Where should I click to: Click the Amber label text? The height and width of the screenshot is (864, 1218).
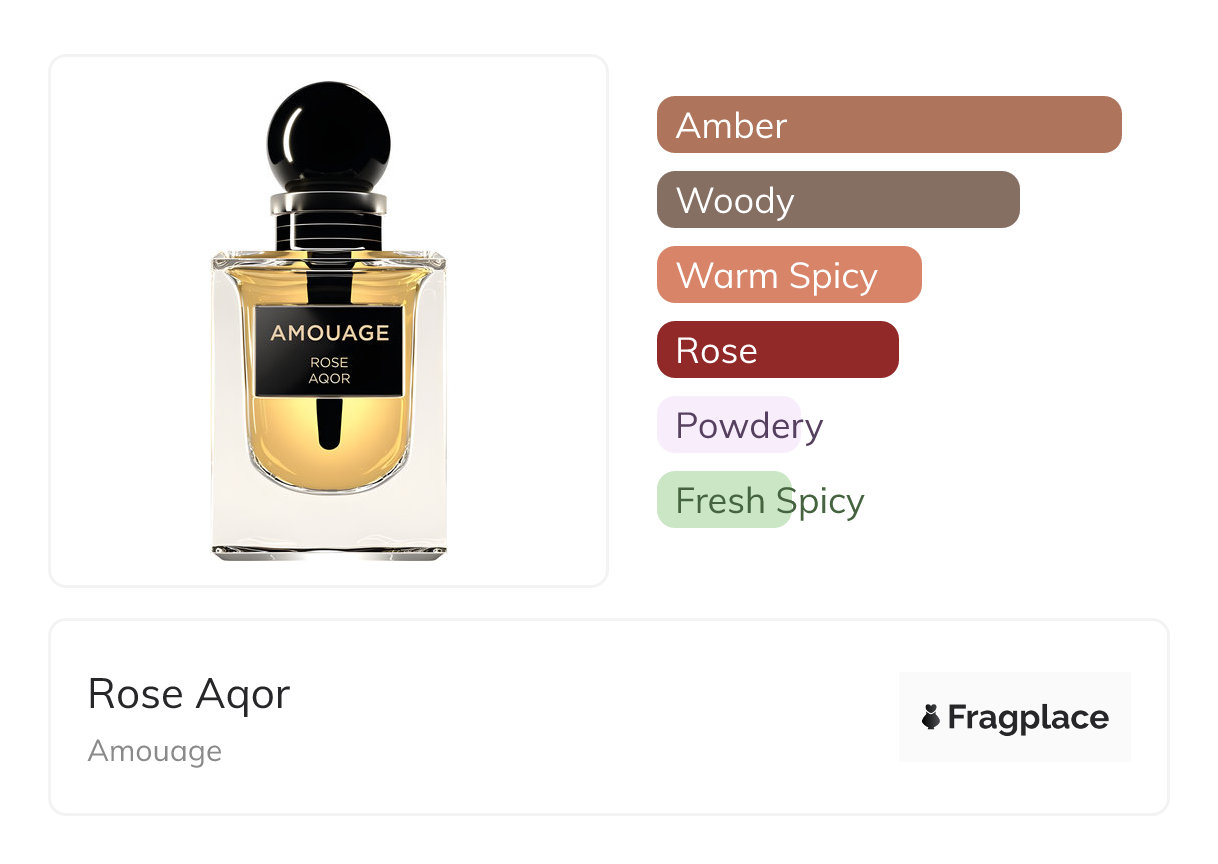pyautogui.click(x=732, y=125)
